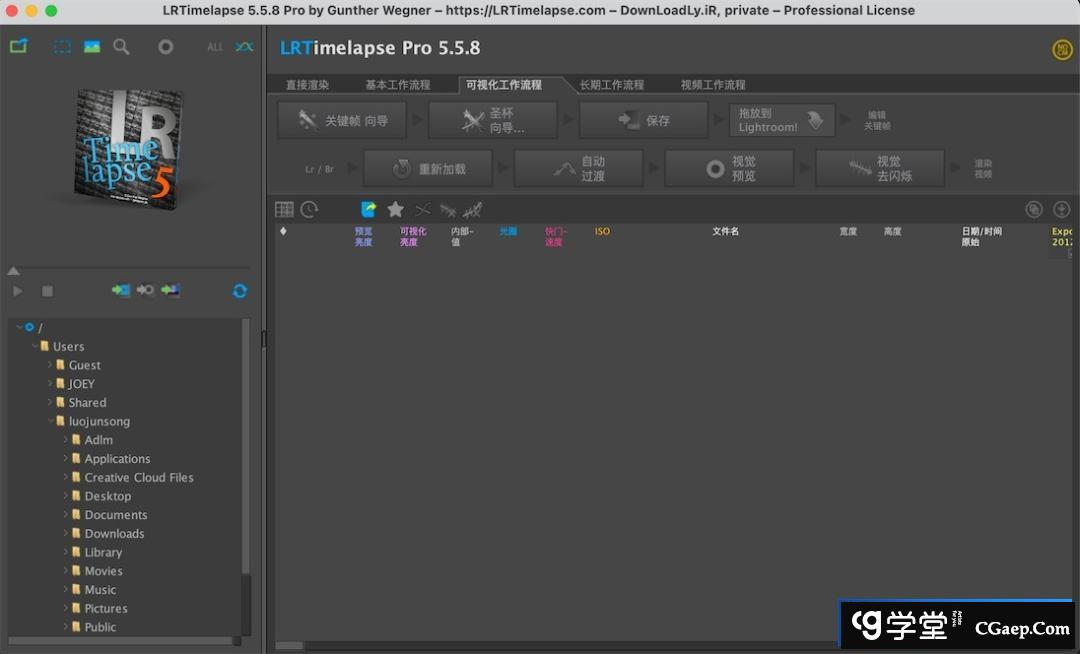The width and height of the screenshot is (1080, 654).
Task: Toggle the gray circle icon in the preview toolbar
Action: pos(166,47)
